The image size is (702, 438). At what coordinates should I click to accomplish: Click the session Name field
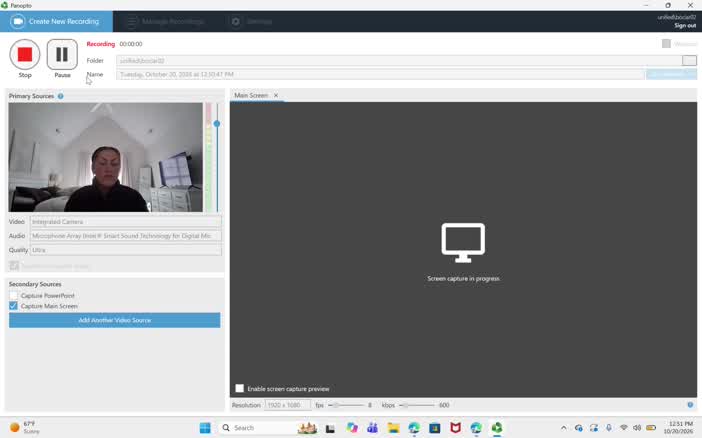click(380, 74)
